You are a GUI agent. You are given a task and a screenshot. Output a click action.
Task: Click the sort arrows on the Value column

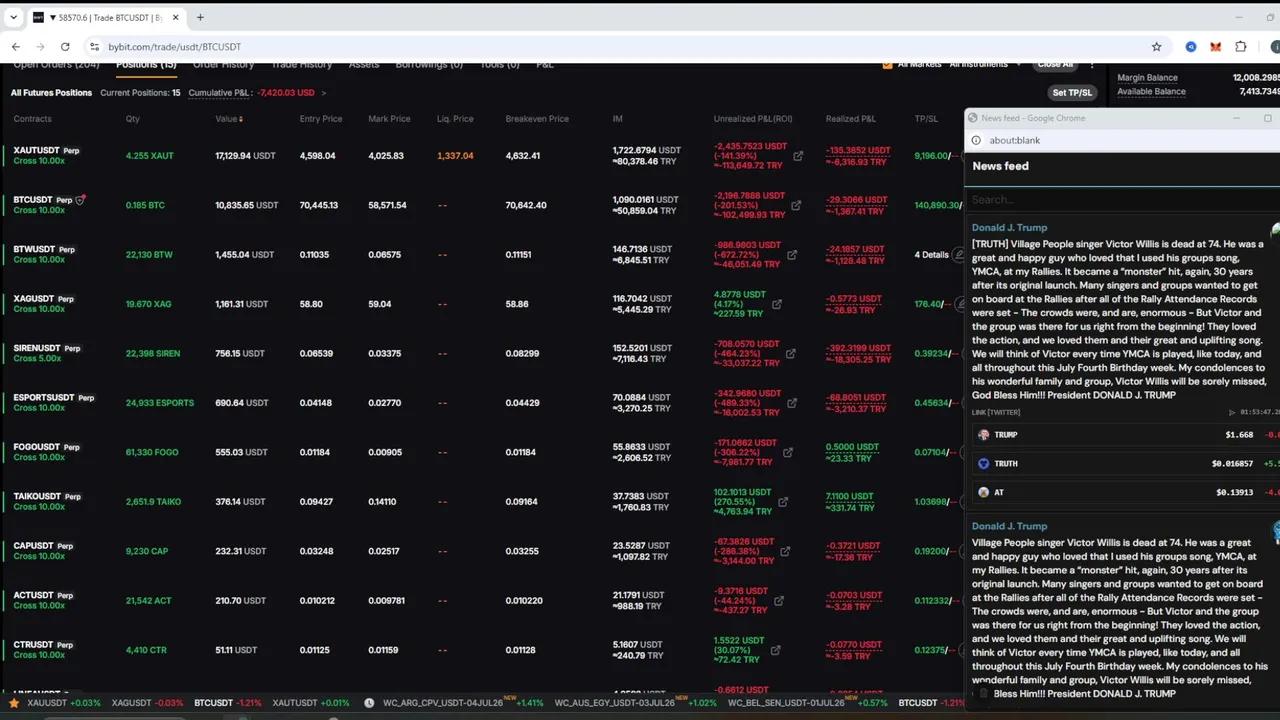point(241,119)
